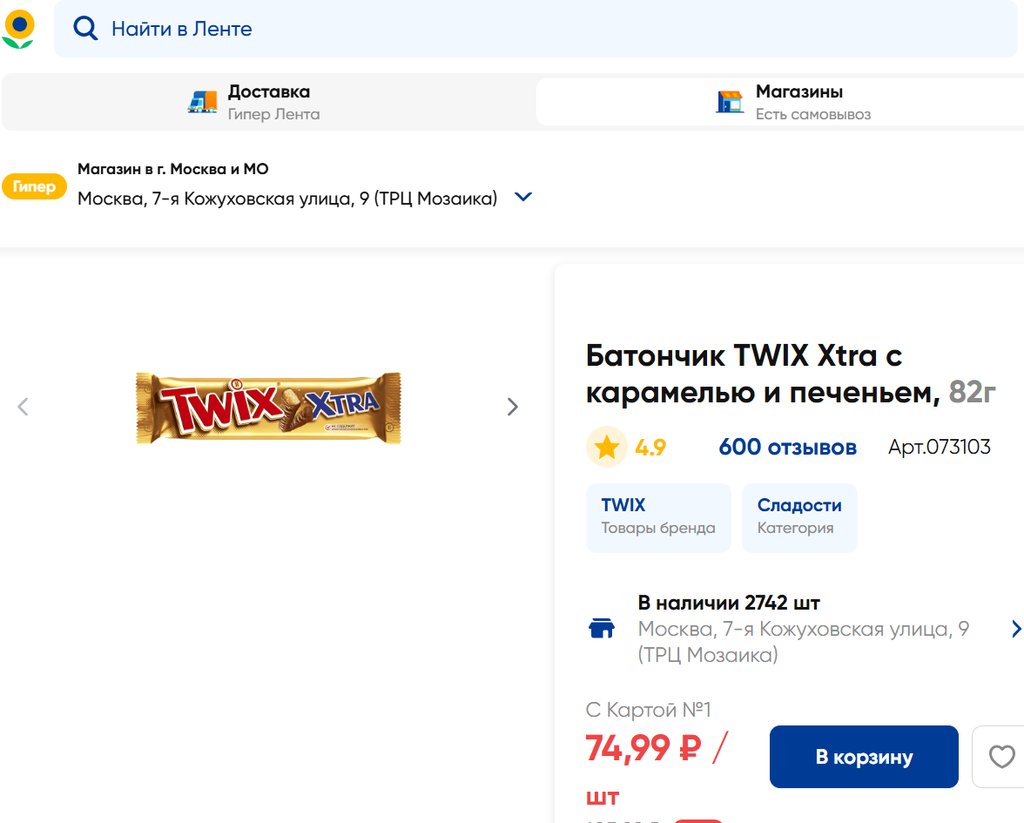Open the Сладости category
Image resolution: width=1024 pixels, height=823 pixels.
(x=799, y=516)
